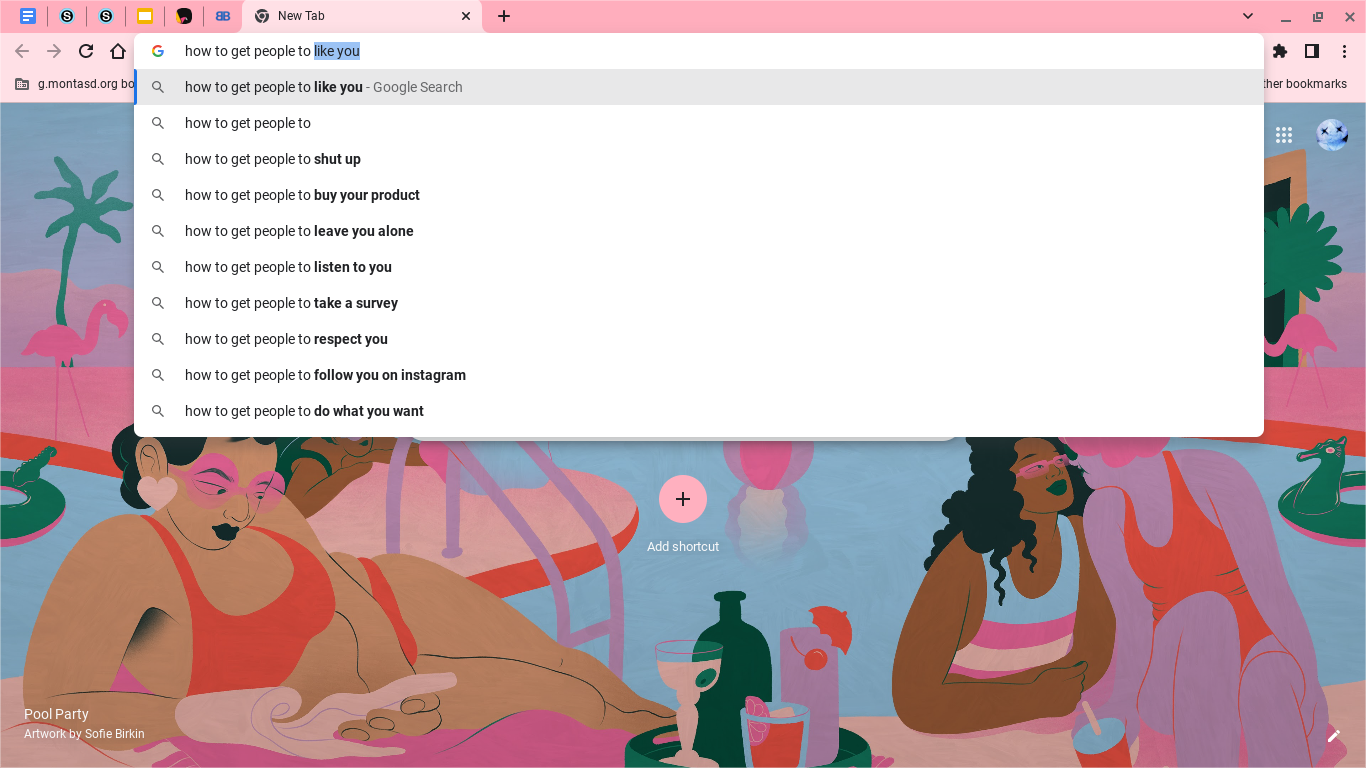
Task: Switch to the blue 8B pinned tab
Action: tap(223, 16)
